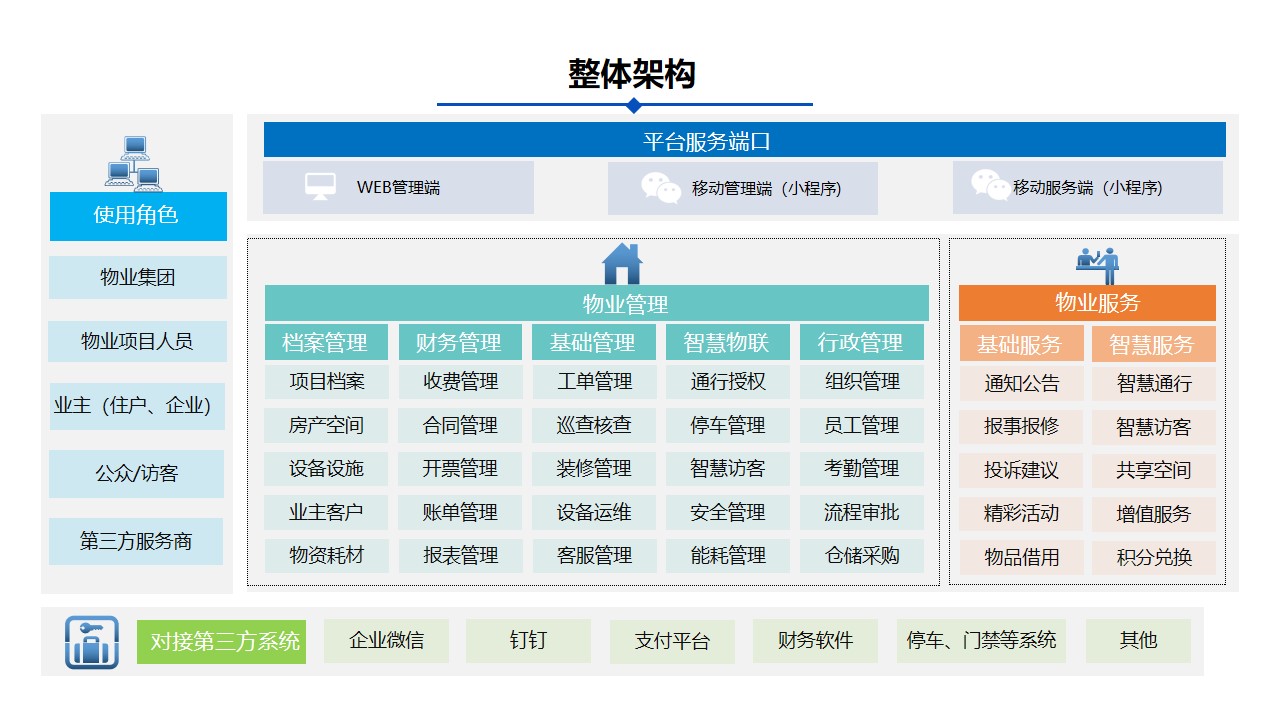Click the 停车管理 cell
This screenshot has width=1280, height=720.
[x=728, y=425]
